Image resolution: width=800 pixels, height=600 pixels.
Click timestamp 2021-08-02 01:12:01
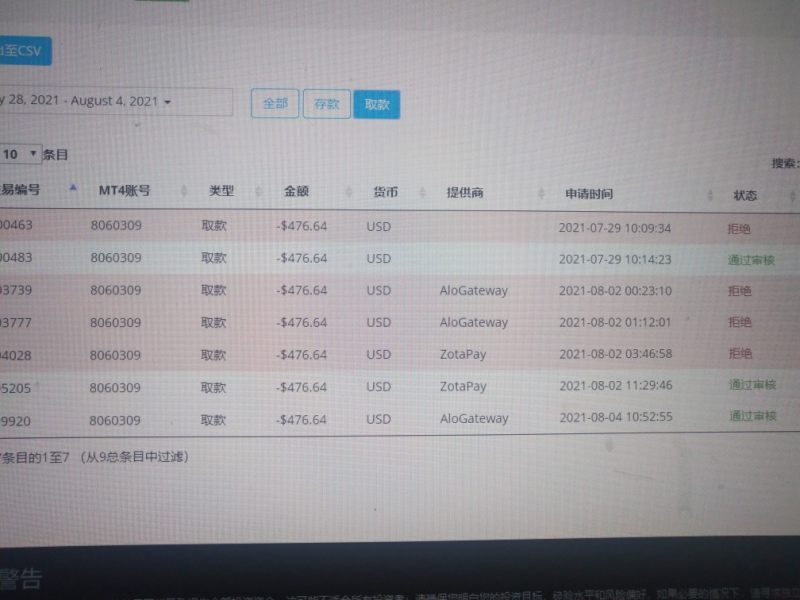click(615, 322)
